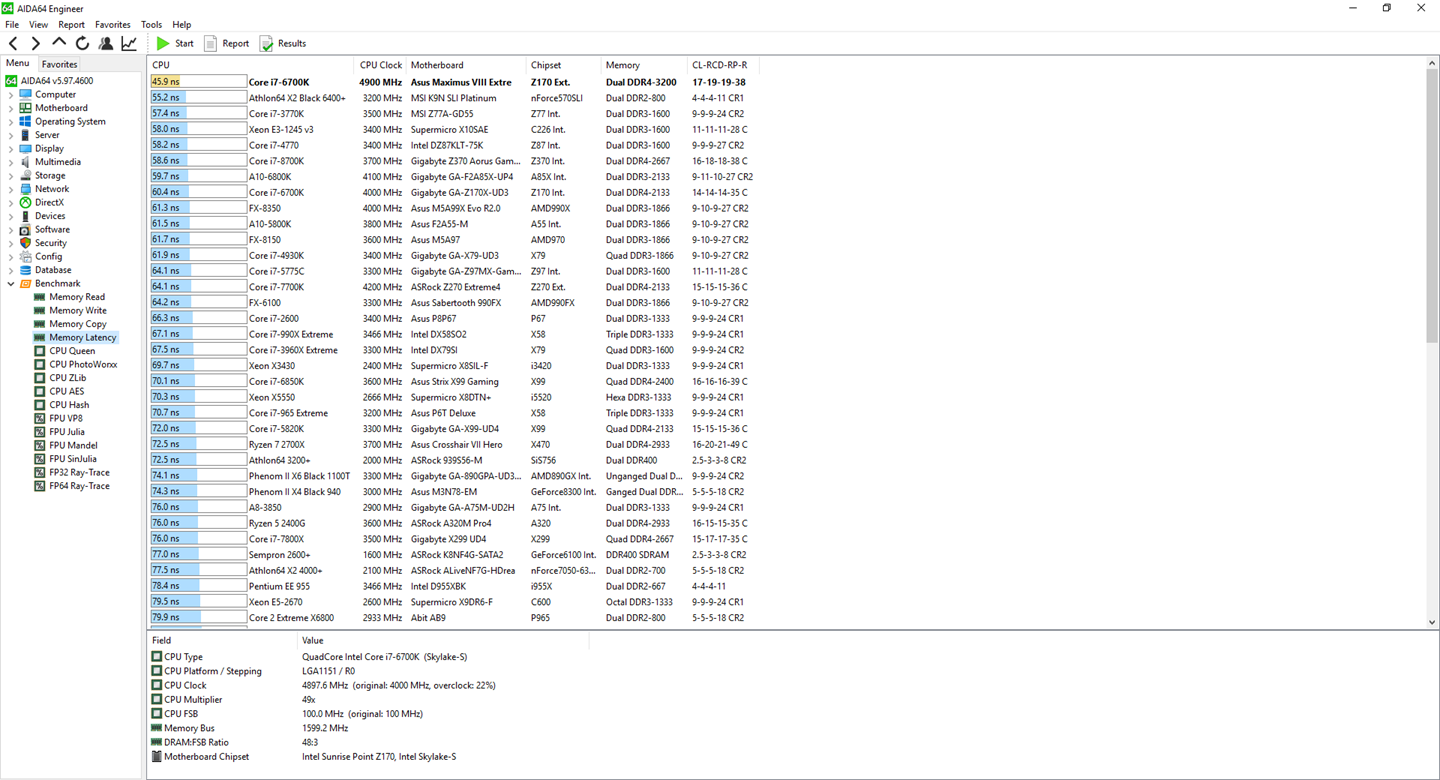The image size is (1440, 780).
Task: Sort by the Motherboard column header
Action: click(x=466, y=65)
